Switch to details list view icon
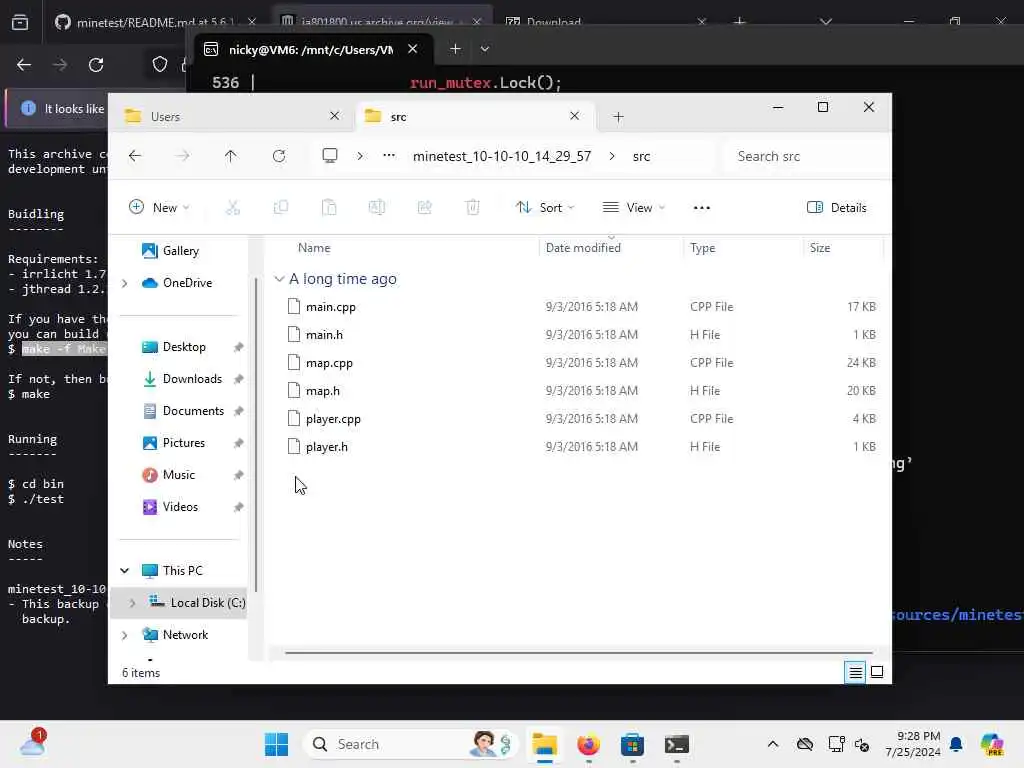The image size is (1024, 768). click(855, 672)
